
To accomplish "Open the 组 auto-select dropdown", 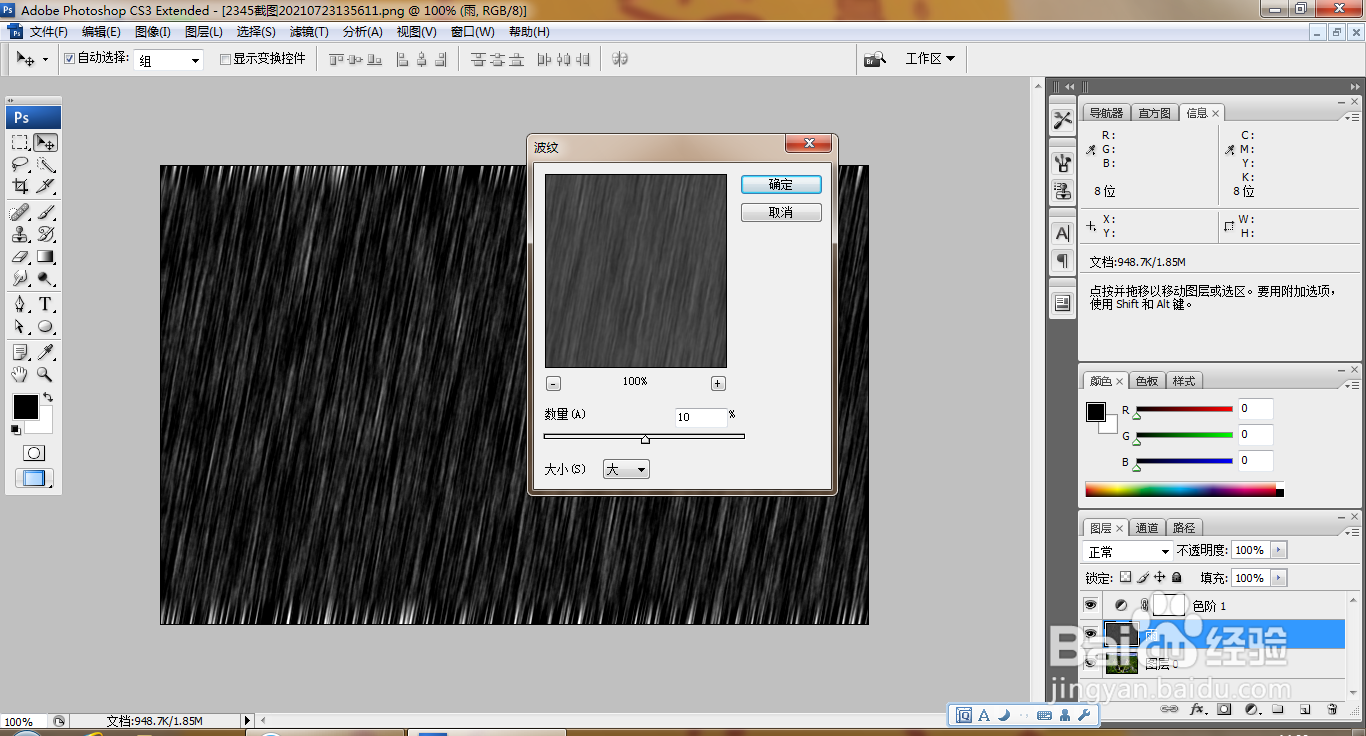I will pos(169,60).
